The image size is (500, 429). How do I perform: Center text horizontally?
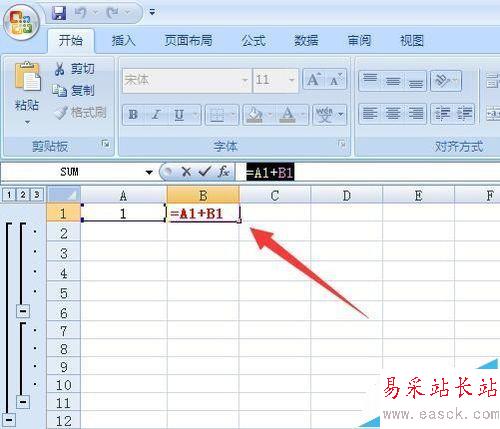[393, 113]
